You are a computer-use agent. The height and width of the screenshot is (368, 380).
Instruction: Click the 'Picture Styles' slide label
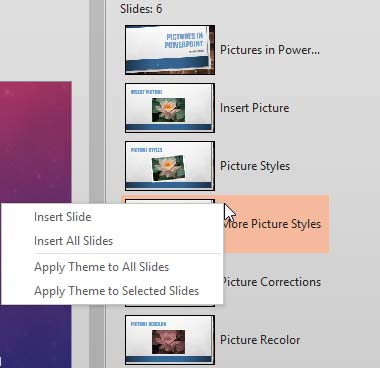(x=255, y=166)
